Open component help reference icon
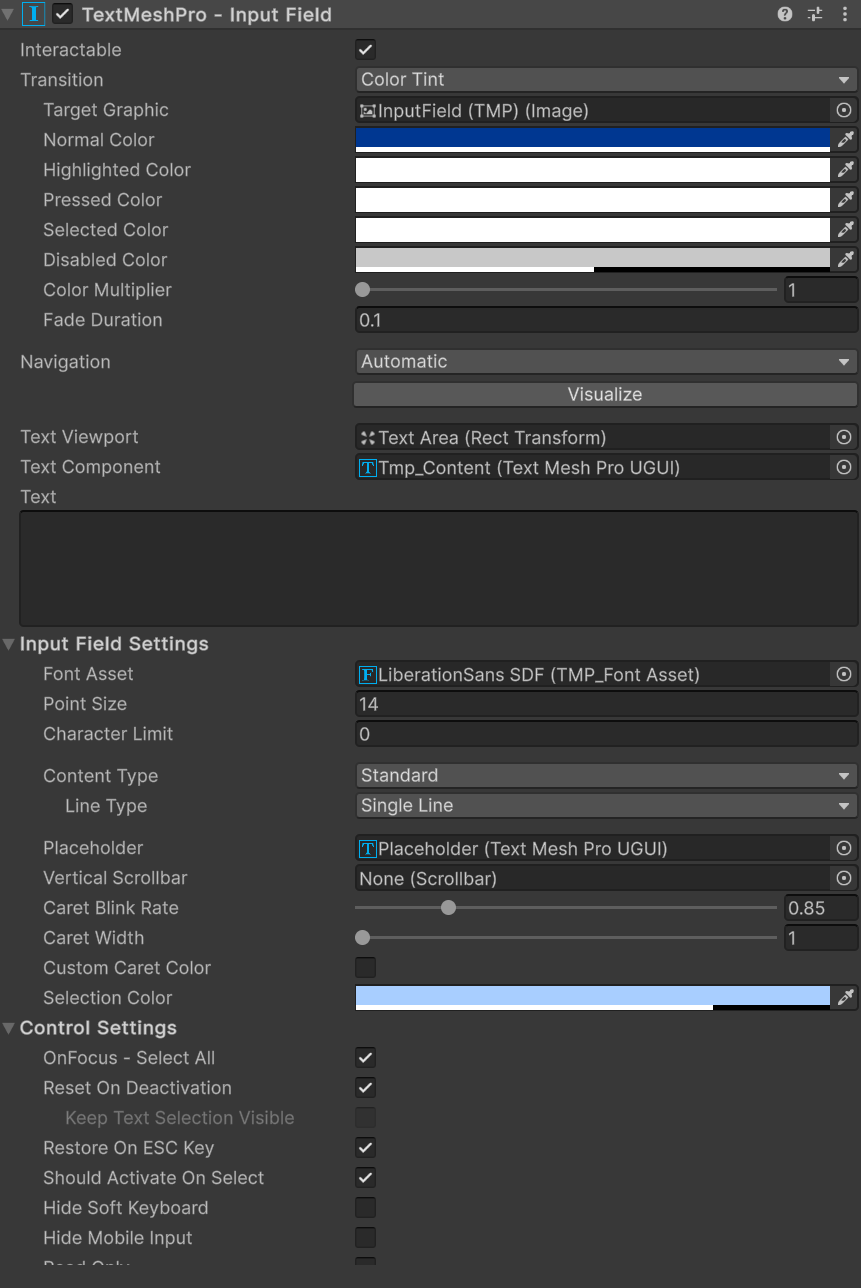 click(785, 14)
